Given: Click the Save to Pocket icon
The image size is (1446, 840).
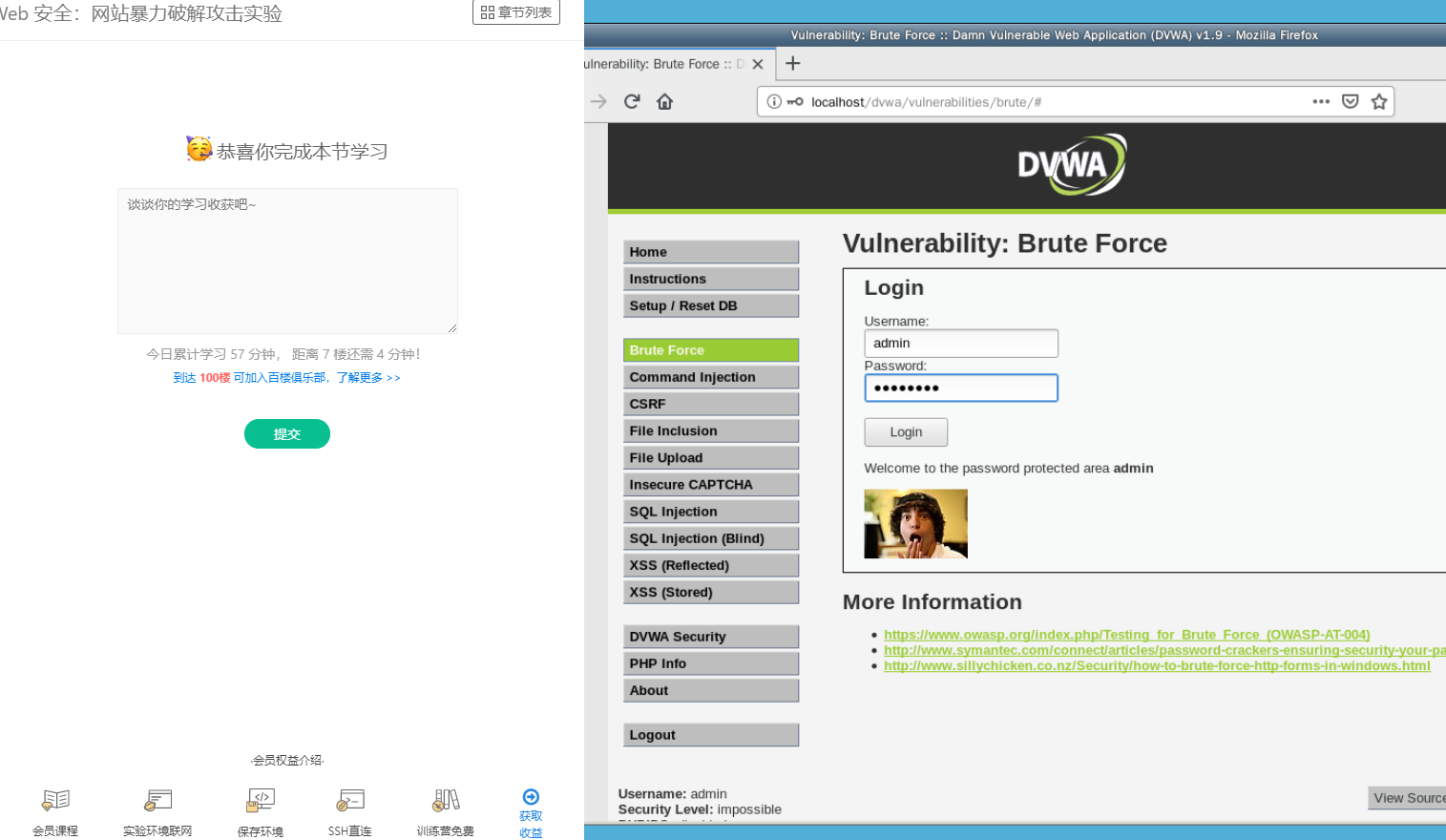Looking at the screenshot, I should [x=1350, y=101].
